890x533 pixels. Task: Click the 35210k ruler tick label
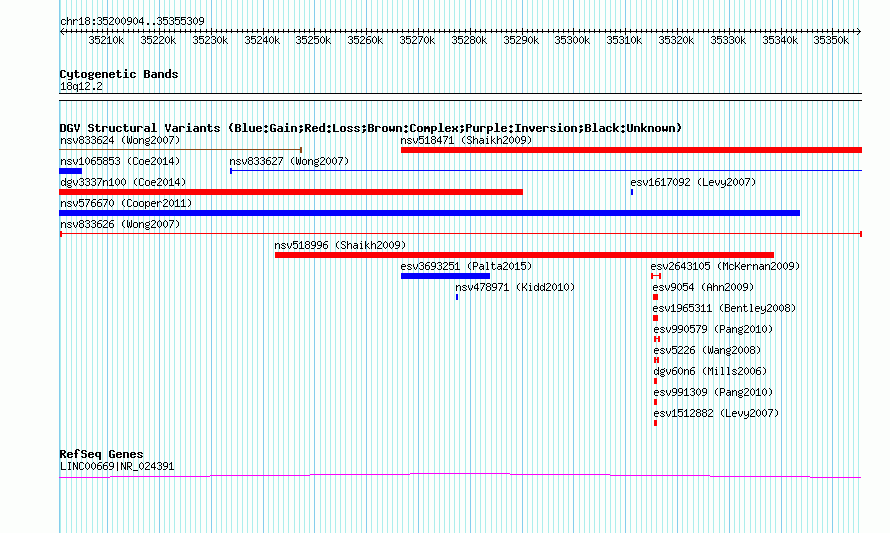coord(106,40)
